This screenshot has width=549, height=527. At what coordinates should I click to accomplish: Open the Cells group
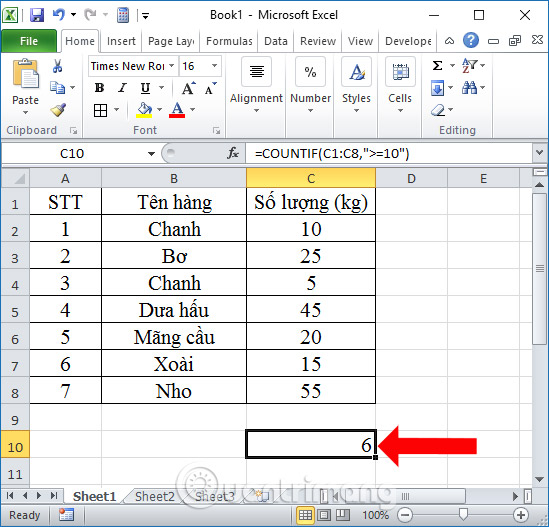coord(400,85)
